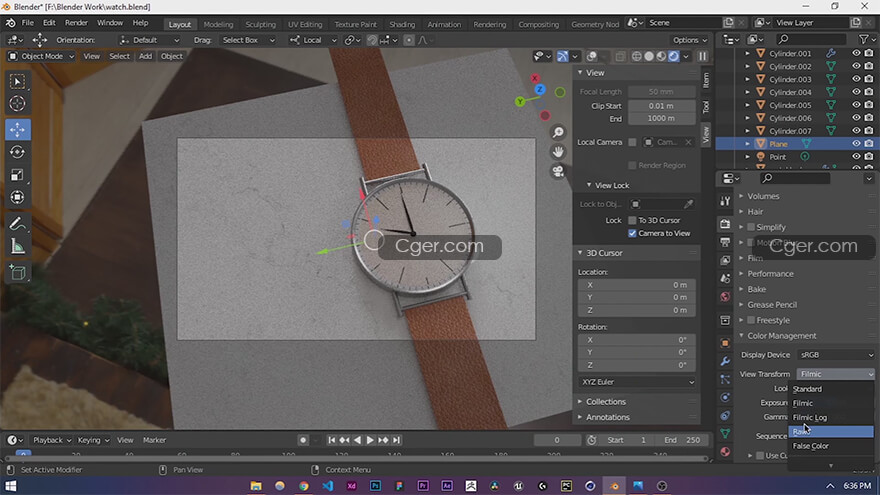Open the Modifier properties wrench icon

click(x=725, y=361)
